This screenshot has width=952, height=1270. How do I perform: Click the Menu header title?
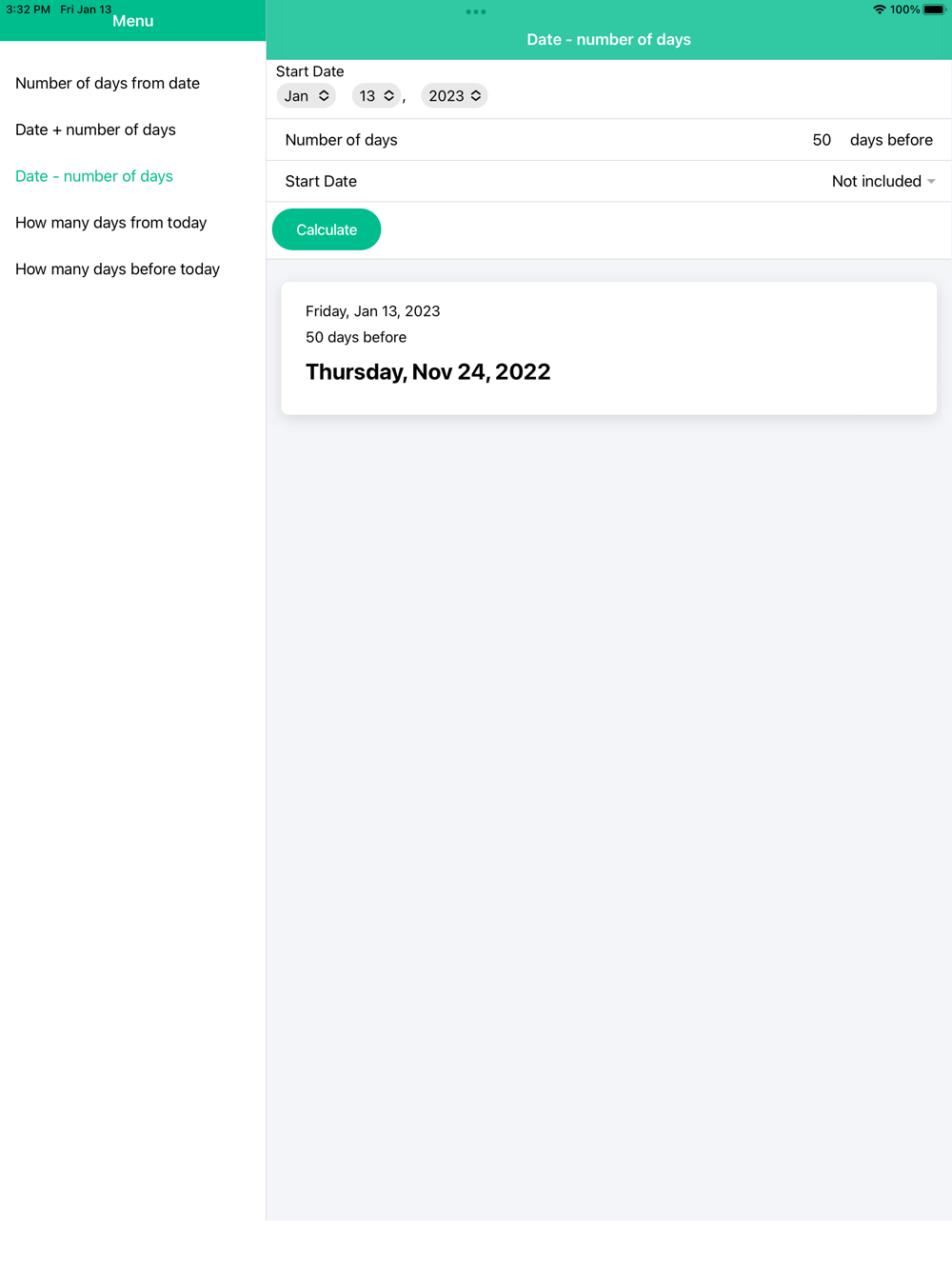click(133, 21)
